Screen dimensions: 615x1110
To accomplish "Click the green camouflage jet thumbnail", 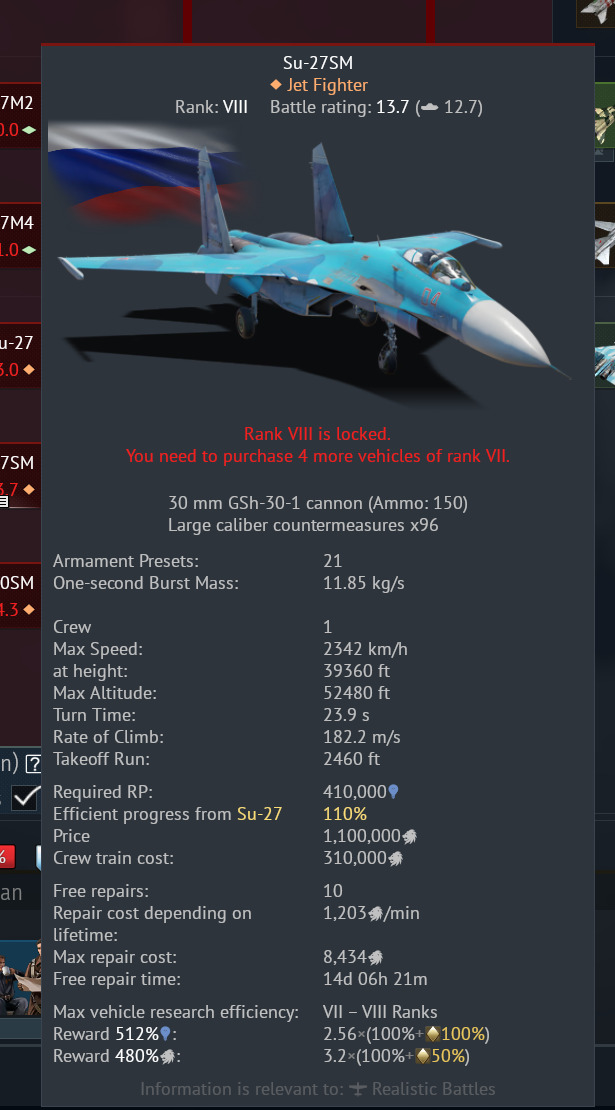I will click(x=604, y=121).
